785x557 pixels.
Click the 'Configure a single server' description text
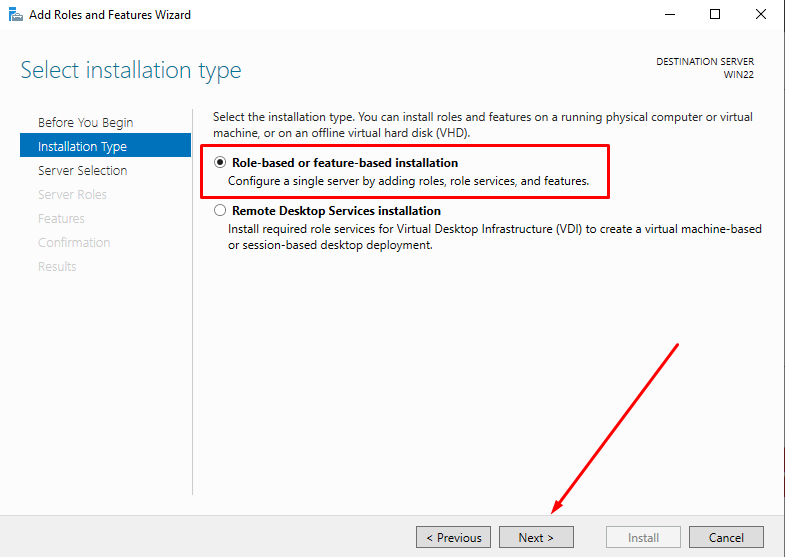point(408,182)
